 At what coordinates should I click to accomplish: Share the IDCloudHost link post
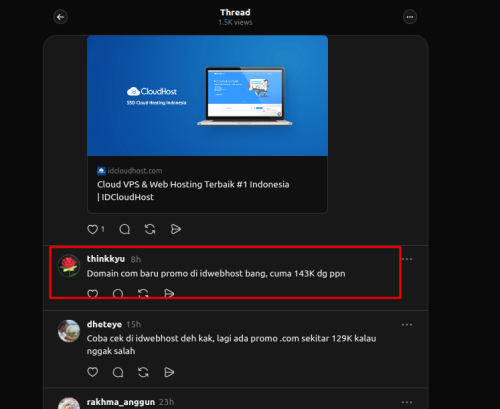(176, 229)
